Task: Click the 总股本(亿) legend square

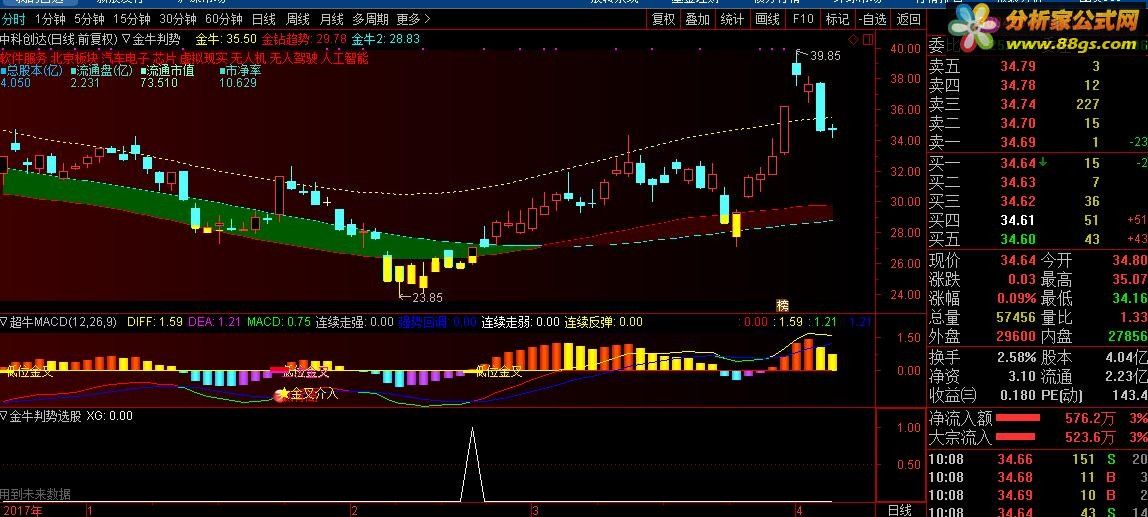Action: click(3, 71)
